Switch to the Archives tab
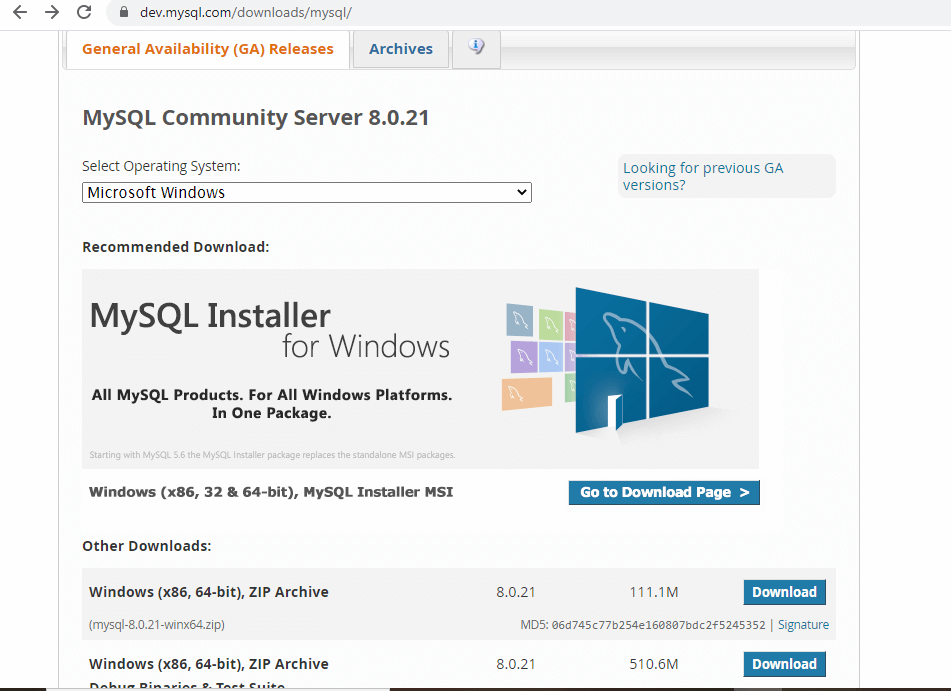This screenshot has height=691, width=951. [400, 48]
